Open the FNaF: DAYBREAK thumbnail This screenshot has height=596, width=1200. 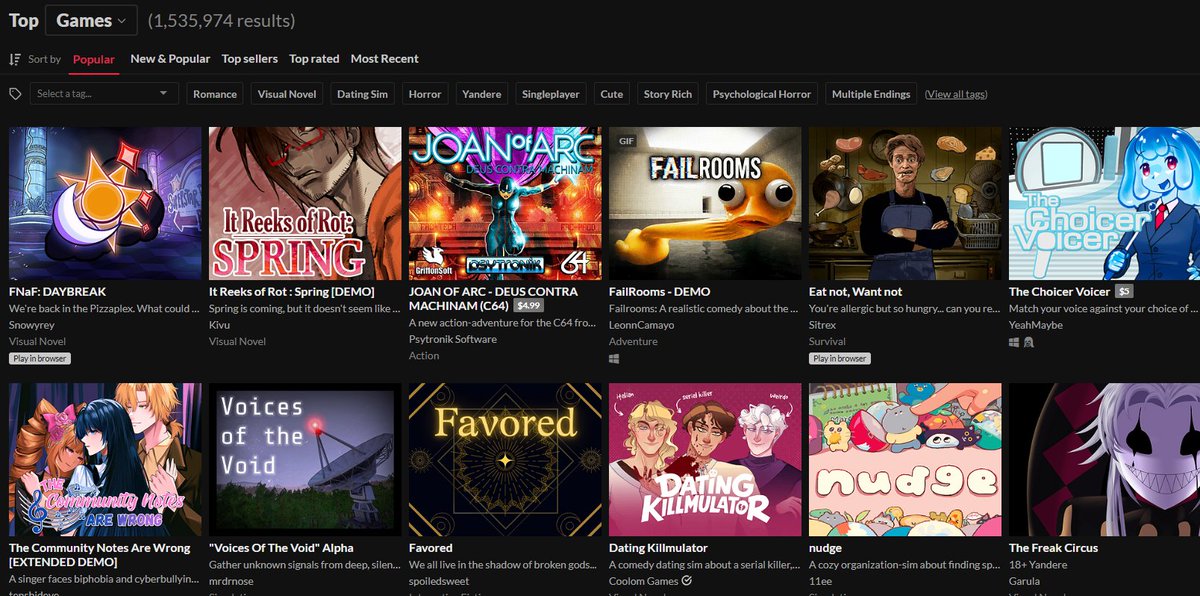coord(105,203)
